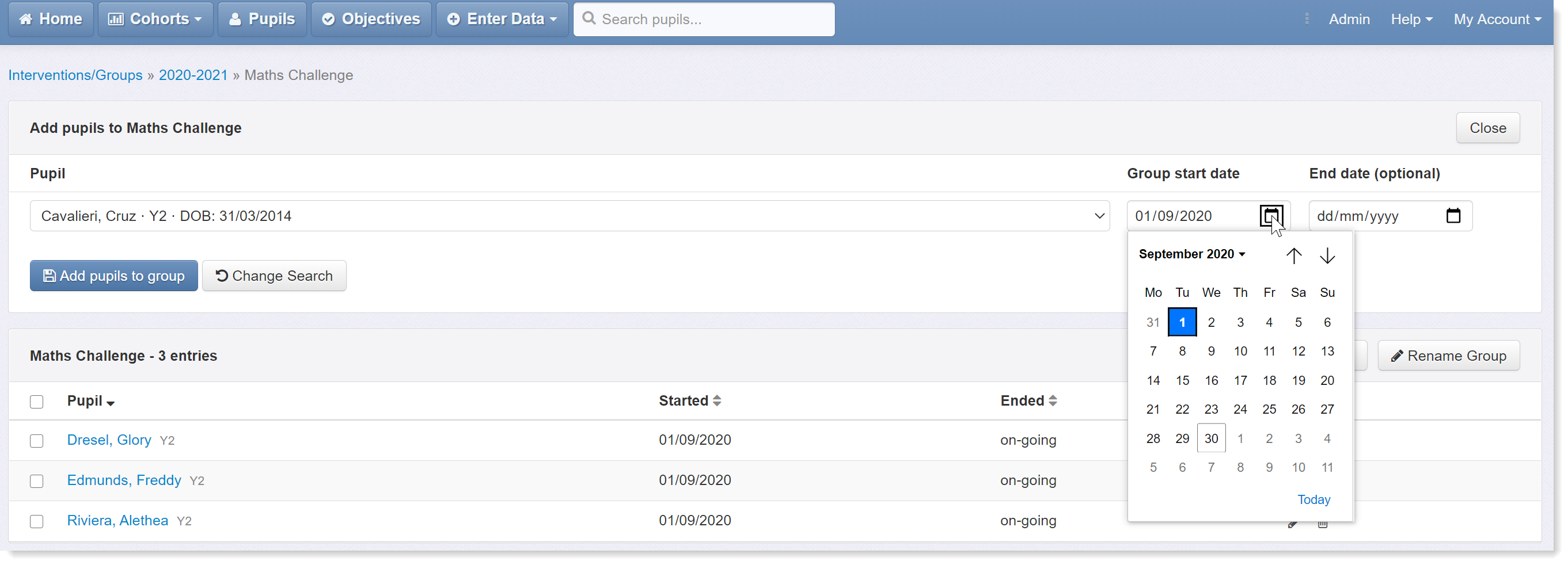Select October 11 in the calendar
The height and width of the screenshot is (565, 1568).
coord(1327,467)
